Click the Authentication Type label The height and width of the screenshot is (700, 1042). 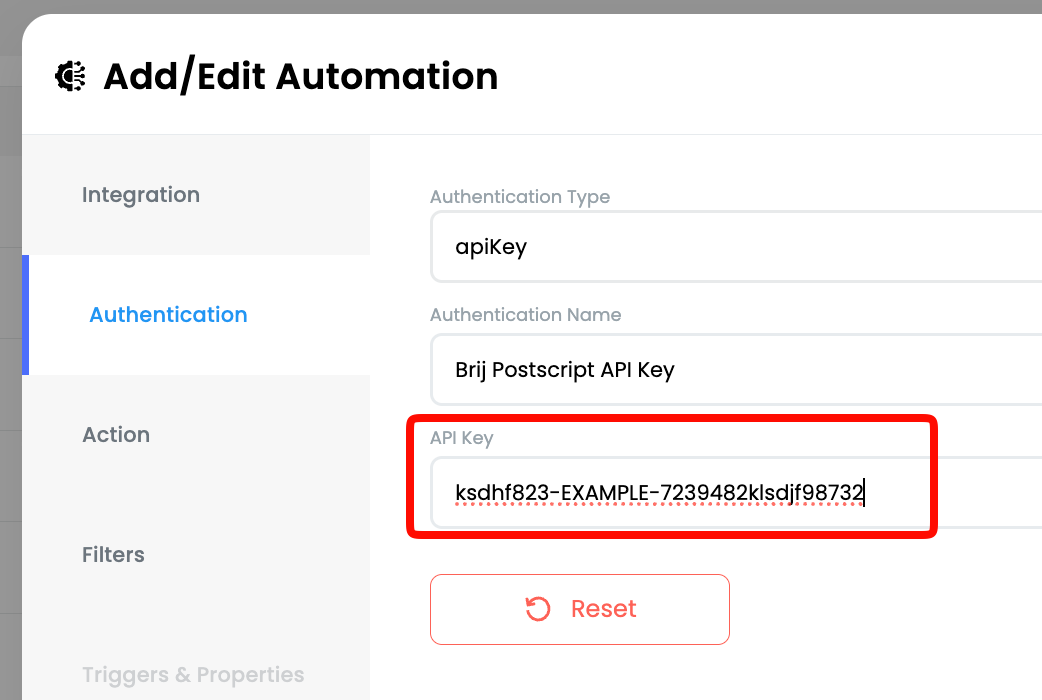tap(520, 197)
